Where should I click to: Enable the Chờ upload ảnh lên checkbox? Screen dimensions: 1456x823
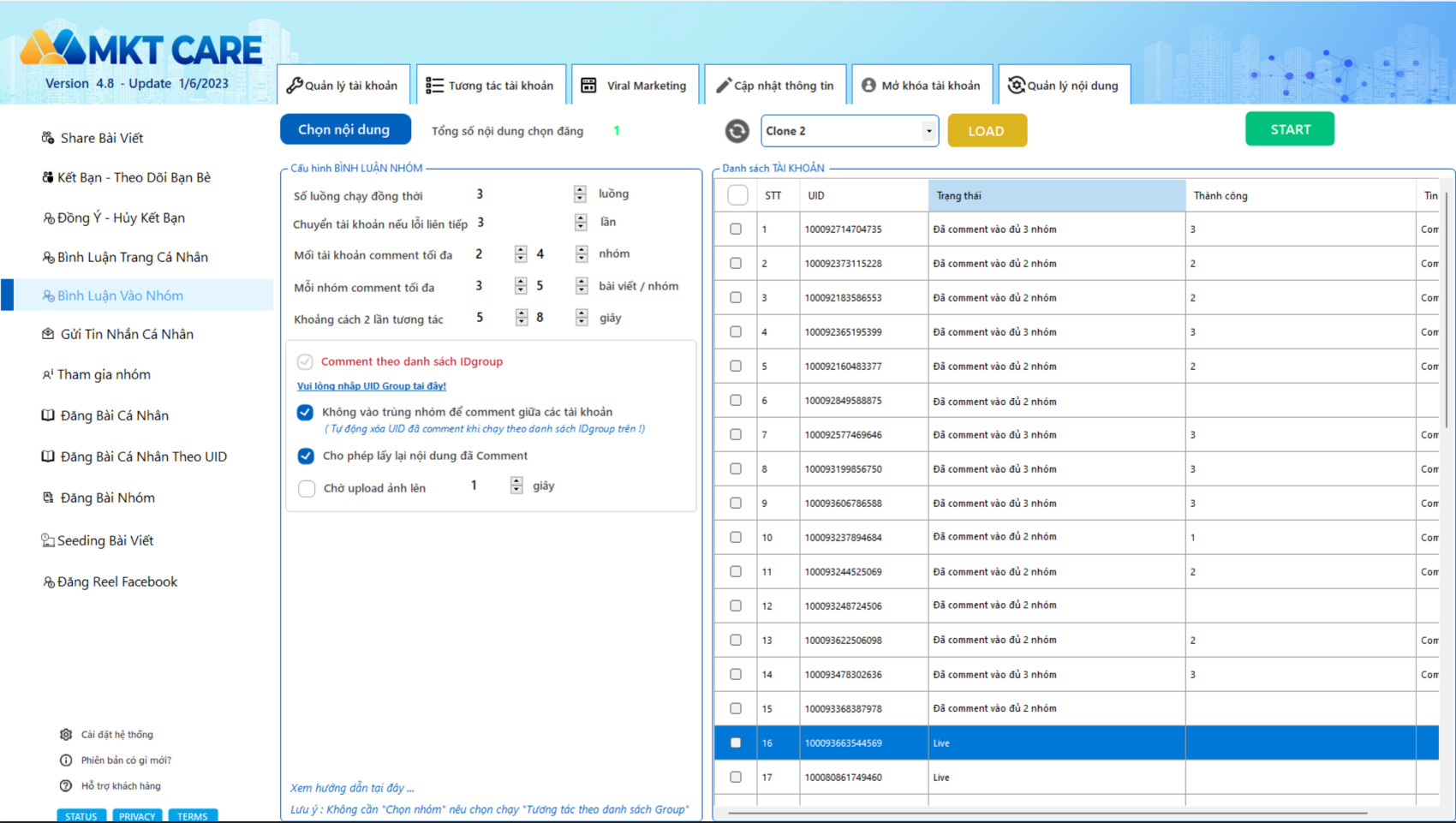(307, 488)
